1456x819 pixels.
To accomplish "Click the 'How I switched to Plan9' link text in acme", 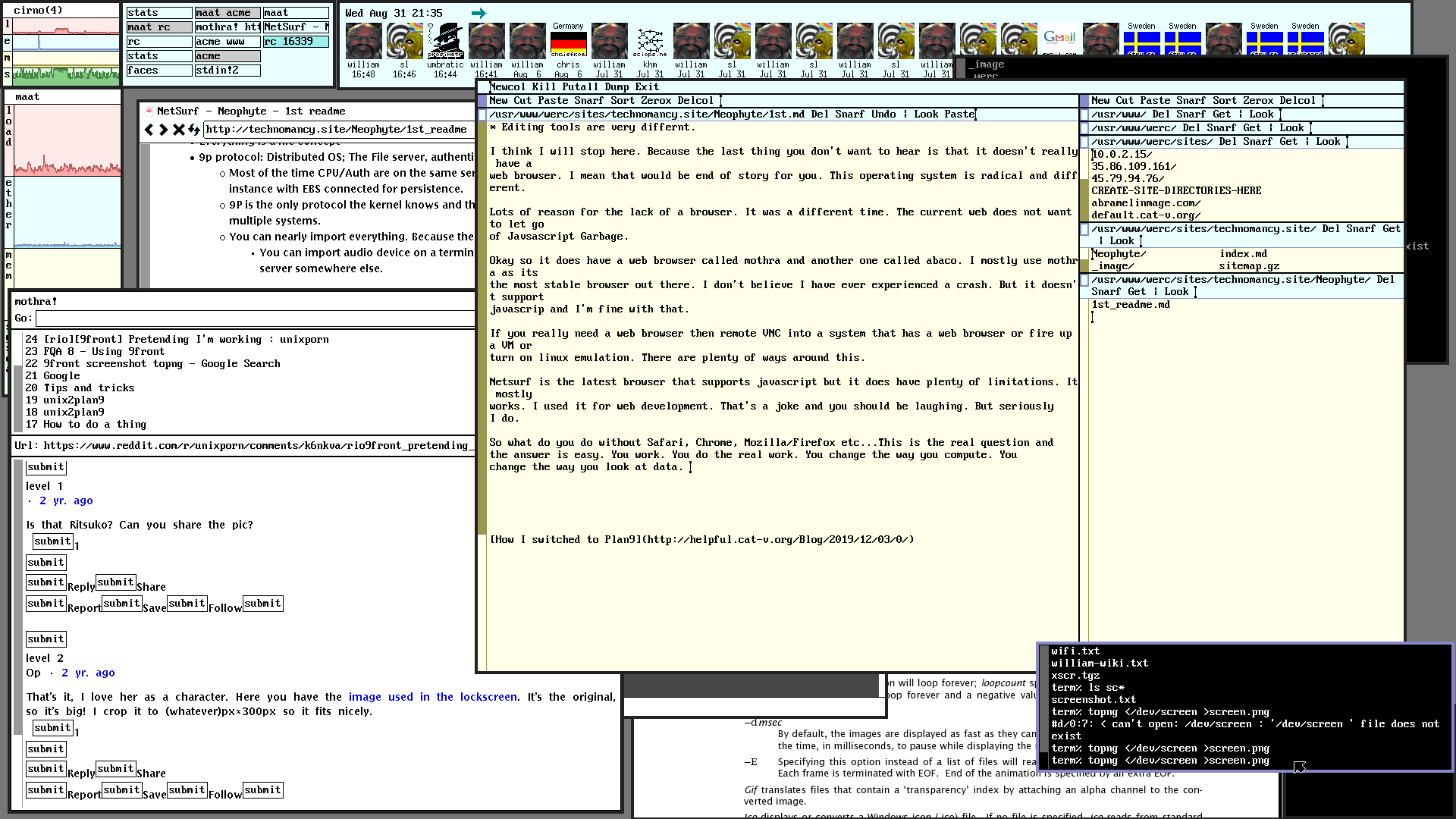I will click(566, 540).
